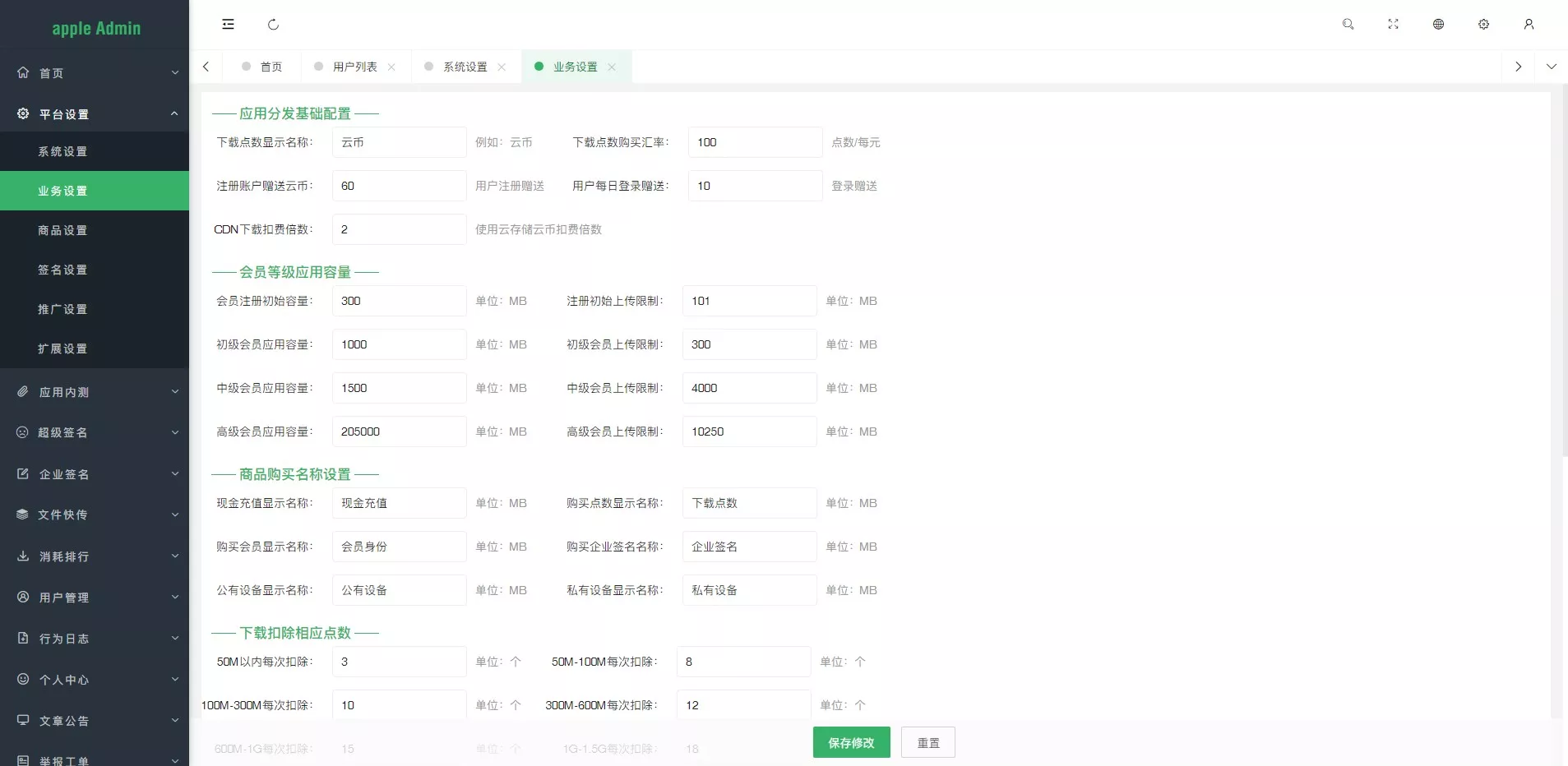This screenshot has height=766, width=1568.
Task: Click the layers icon beside 文件快传
Action: (x=23, y=515)
